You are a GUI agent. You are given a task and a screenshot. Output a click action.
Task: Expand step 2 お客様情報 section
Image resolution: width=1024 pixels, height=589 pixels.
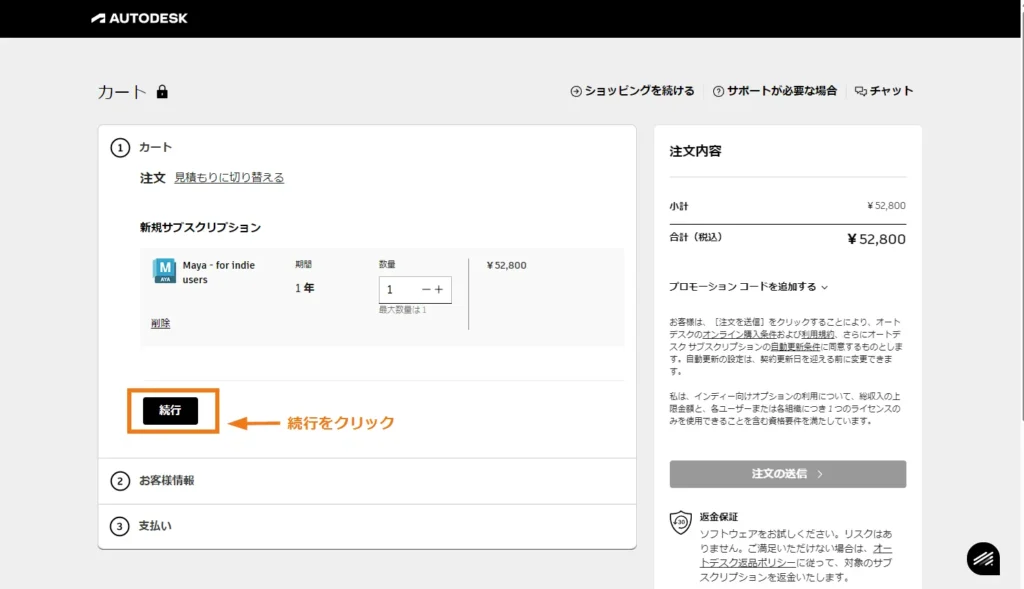pos(166,481)
